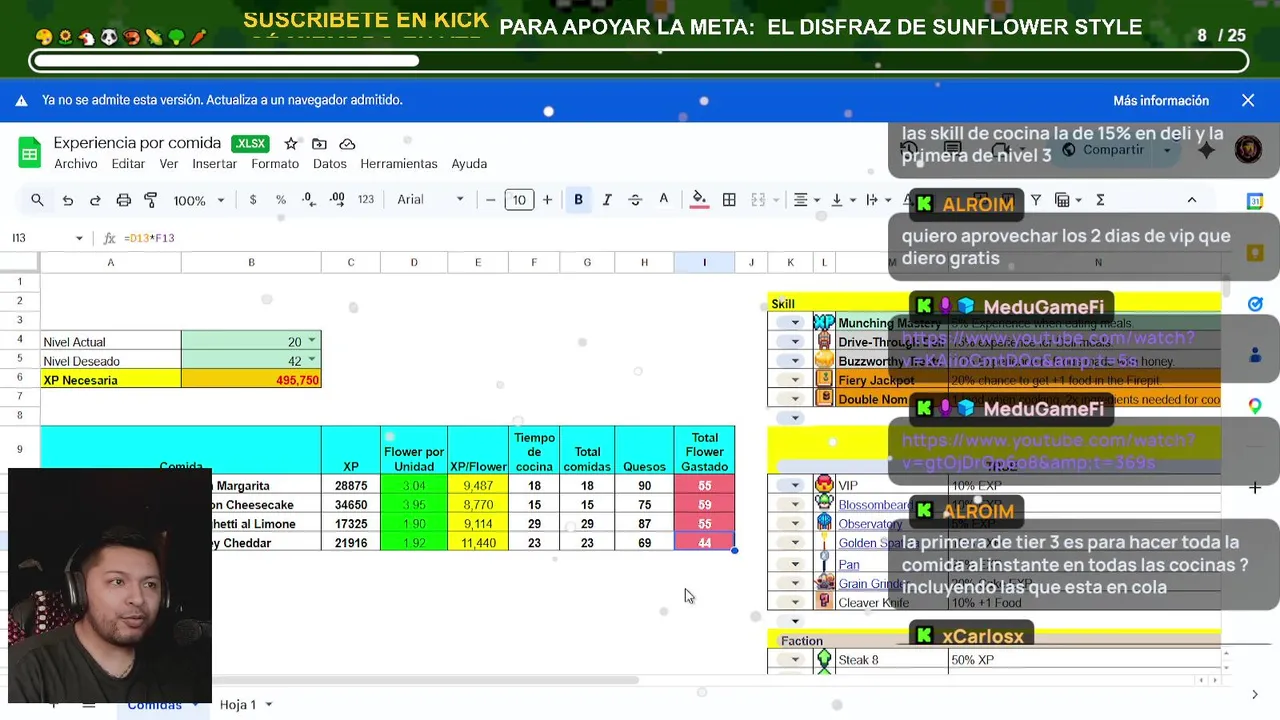Format cell as currency
This screenshot has width=1280, height=720.
pos(253,200)
